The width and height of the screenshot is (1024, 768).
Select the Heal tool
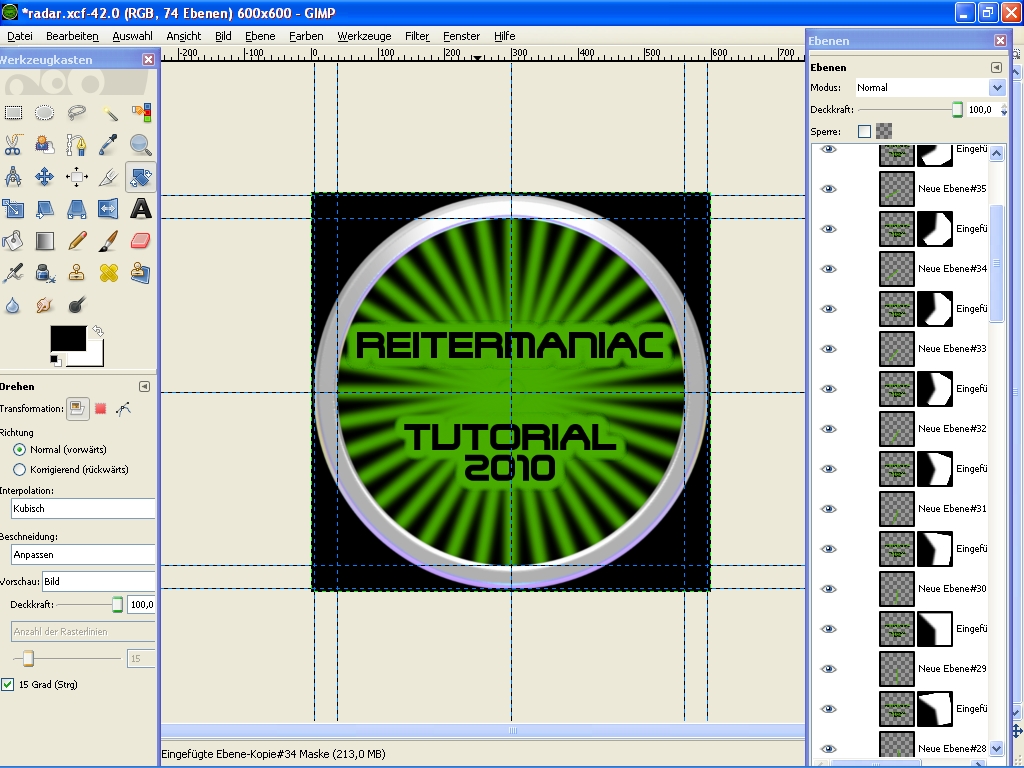click(108, 272)
